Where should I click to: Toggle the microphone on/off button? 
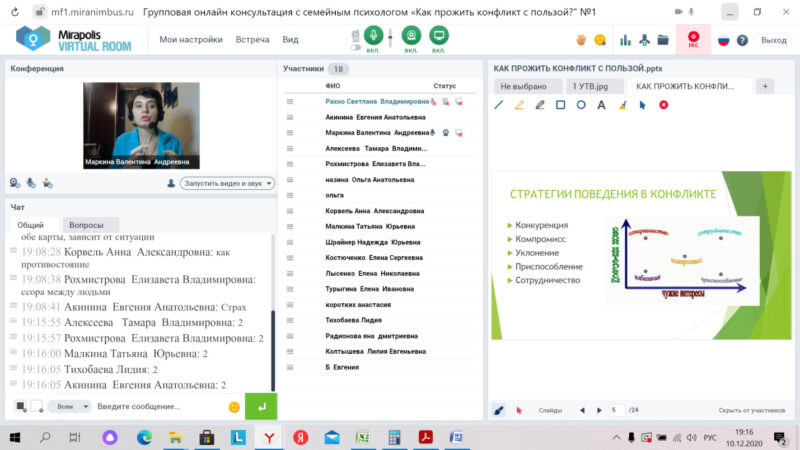373,35
